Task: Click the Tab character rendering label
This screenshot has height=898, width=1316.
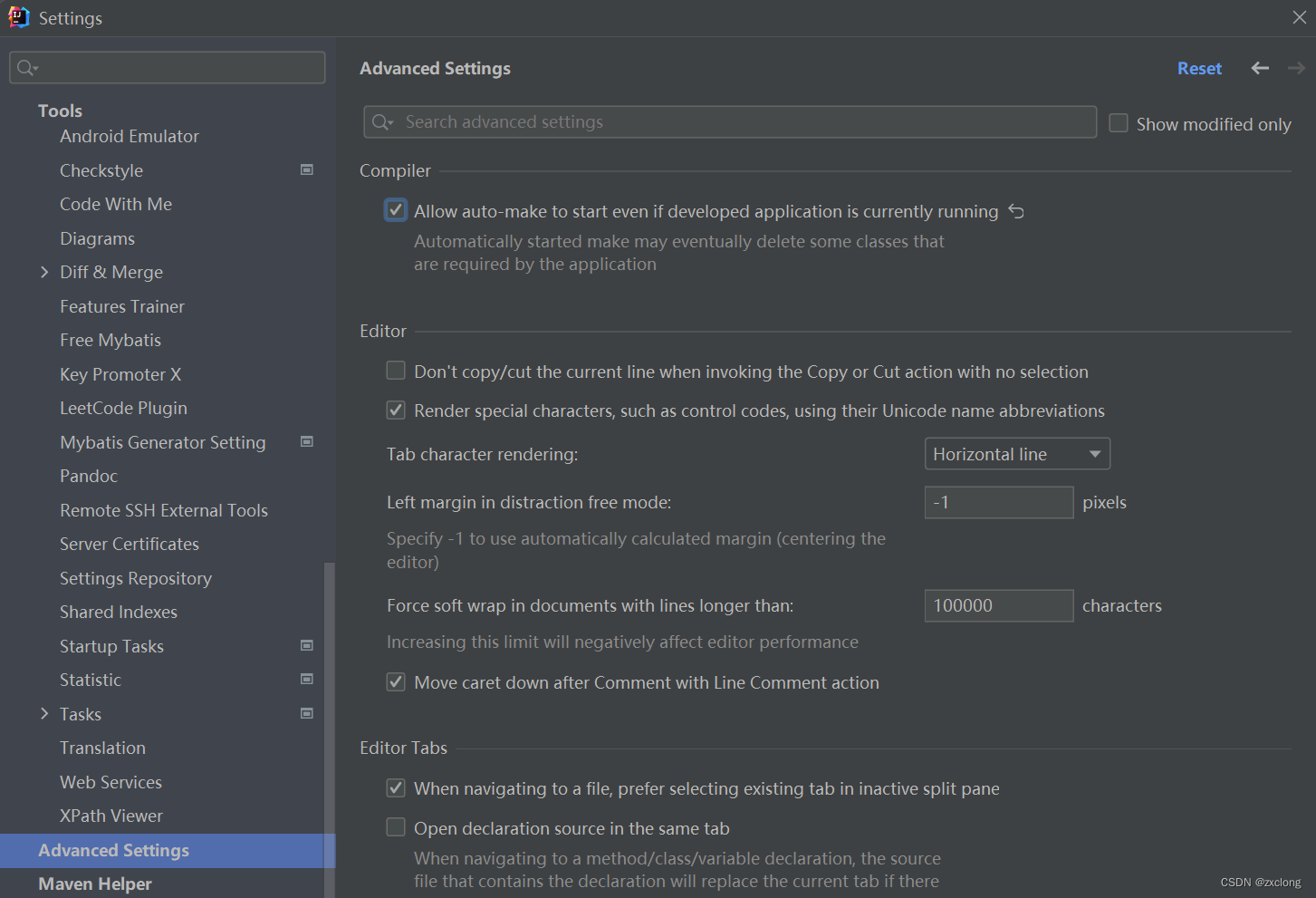Action: (x=482, y=454)
